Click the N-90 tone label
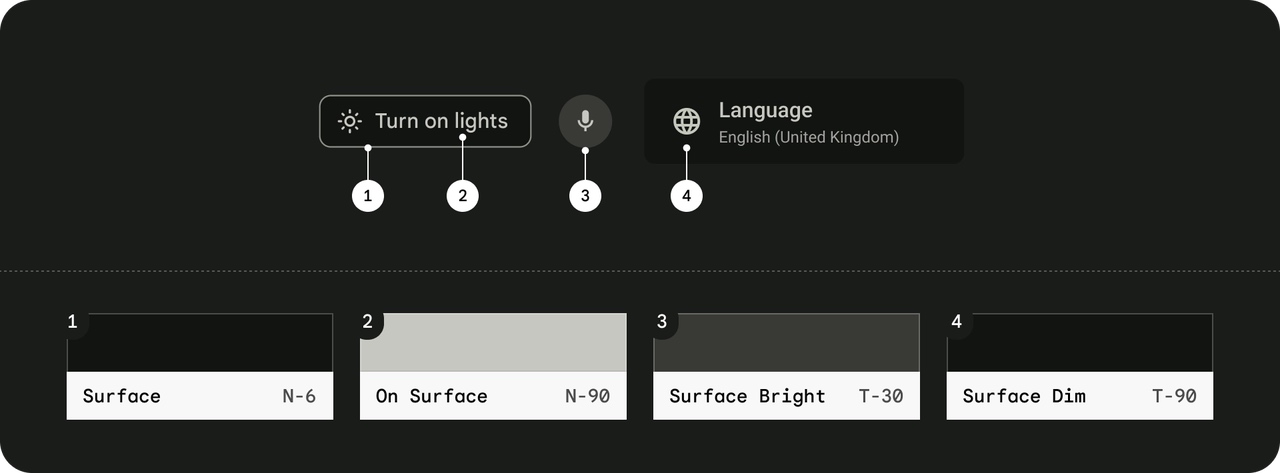Image resolution: width=1280 pixels, height=473 pixels. [587, 396]
